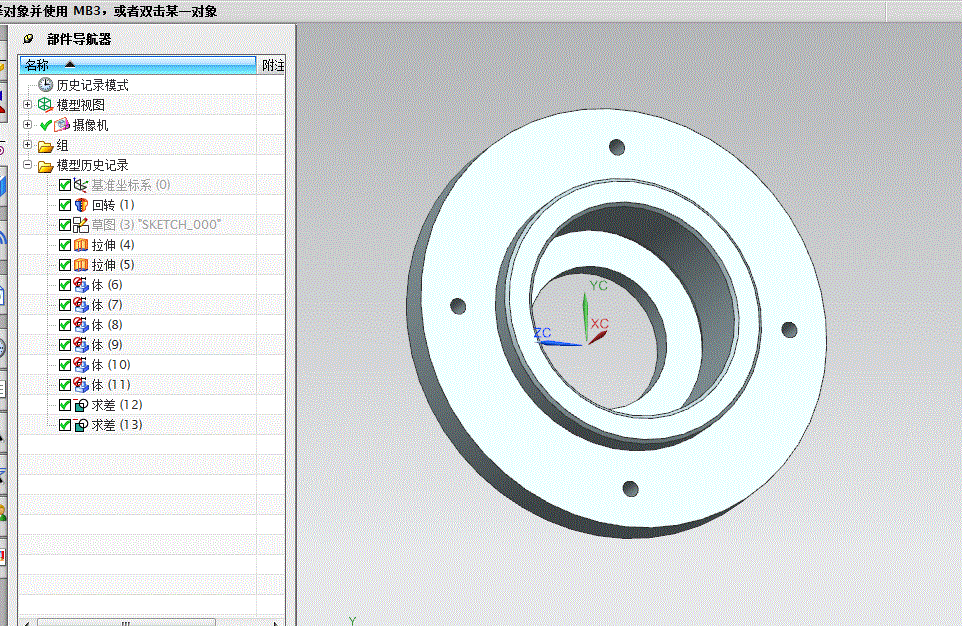Disable the 求差 (13) feature checkbox
Viewport: 962px width, 626px height.
point(65,425)
